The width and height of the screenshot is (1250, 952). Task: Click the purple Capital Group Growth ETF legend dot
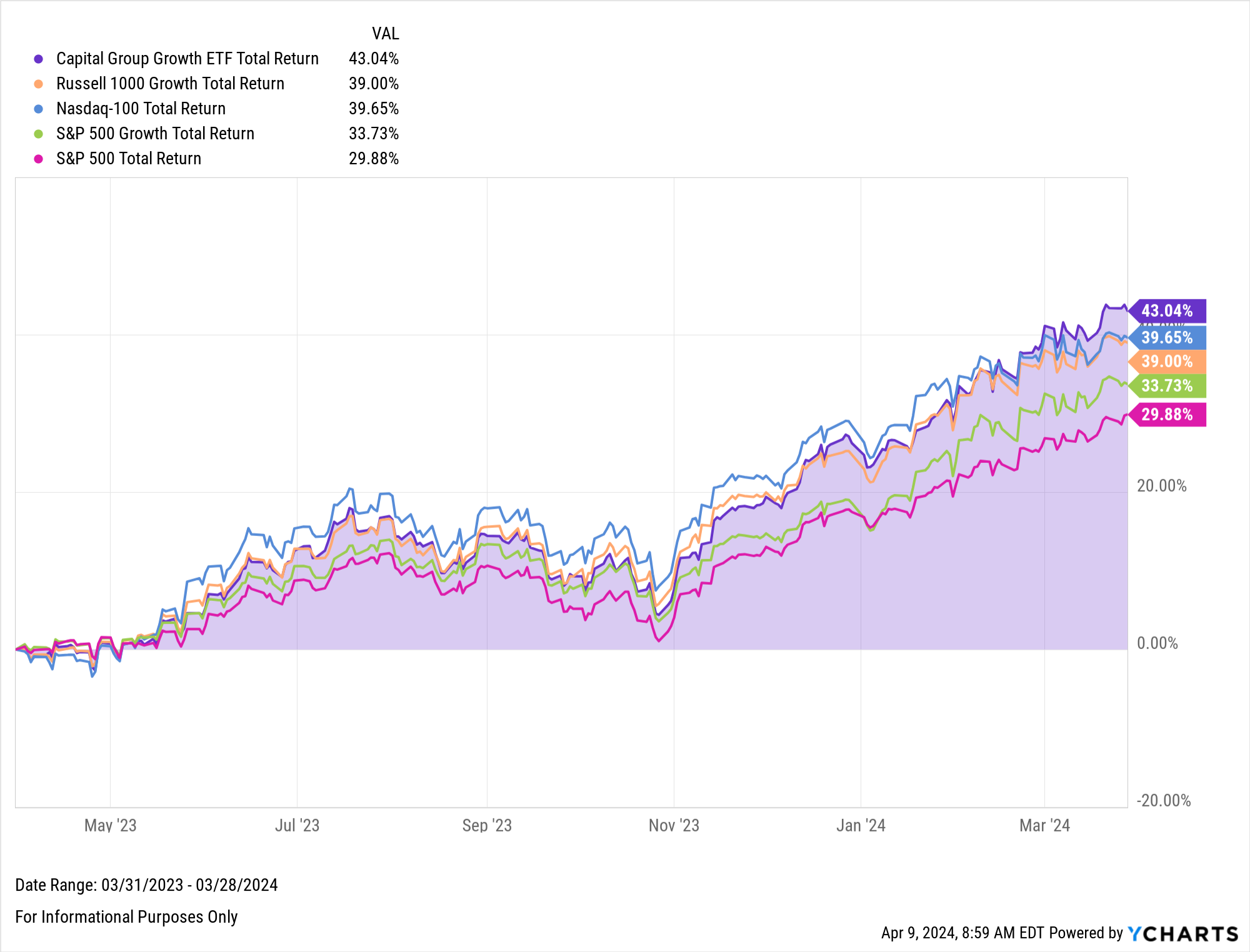coord(39,58)
